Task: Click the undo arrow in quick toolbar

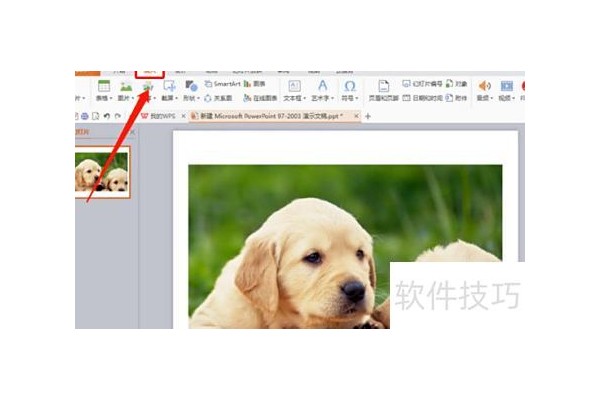Action: [107, 116]
